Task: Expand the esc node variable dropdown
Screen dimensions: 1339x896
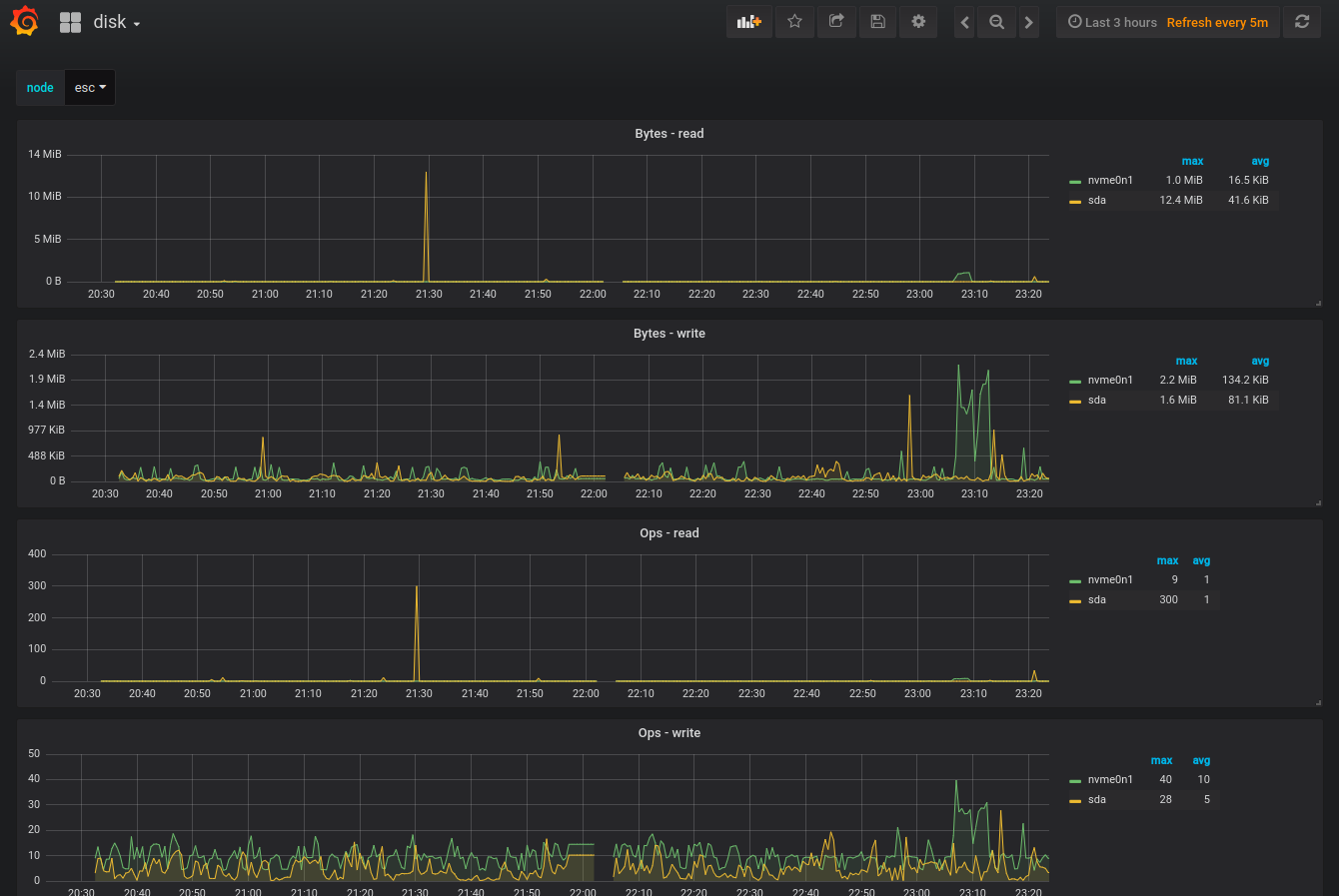Action: (90, 88)
